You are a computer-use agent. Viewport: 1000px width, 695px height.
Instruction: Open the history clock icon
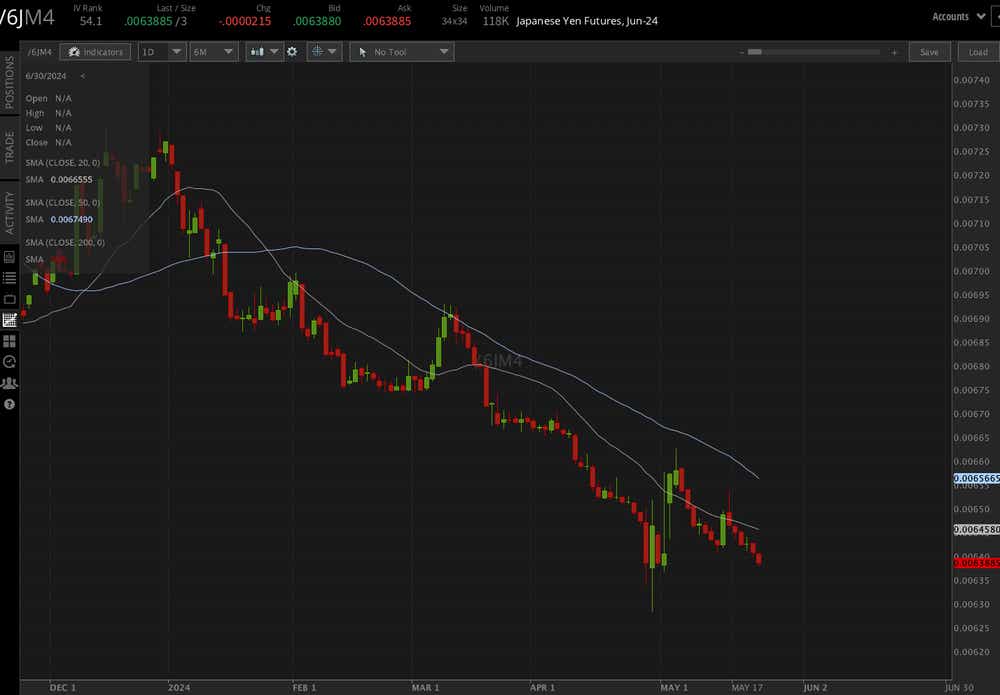pyautogui.click(x=8, y=362)
